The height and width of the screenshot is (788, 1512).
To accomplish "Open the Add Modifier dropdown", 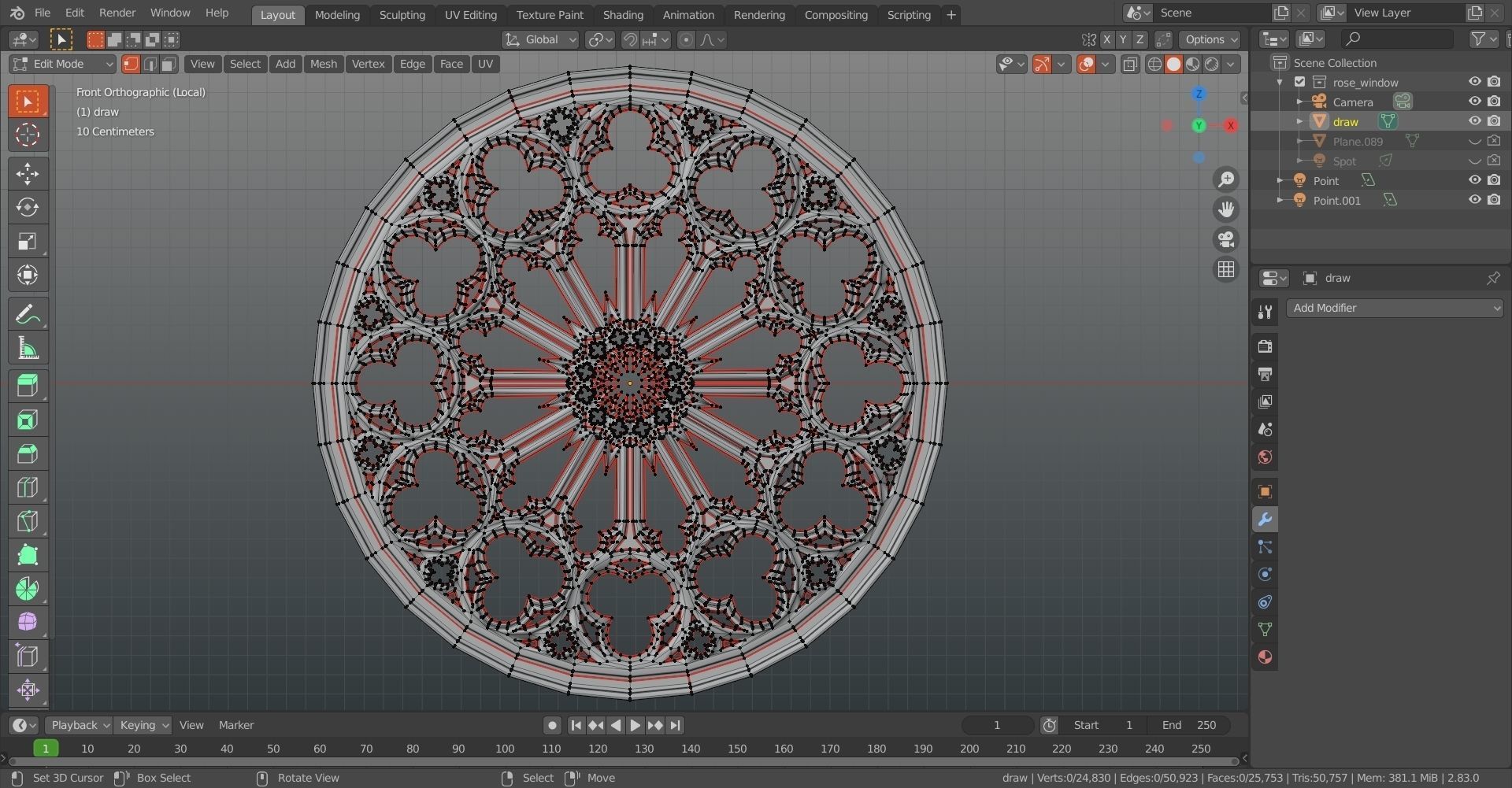I will (1395, 308).
